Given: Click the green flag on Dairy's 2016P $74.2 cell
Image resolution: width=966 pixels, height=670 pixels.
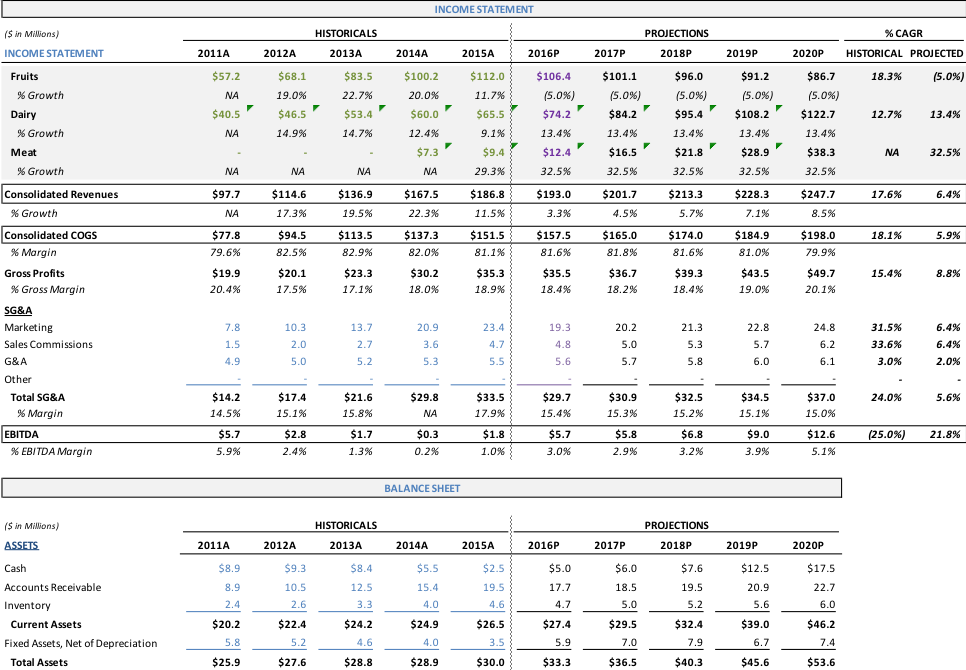Looking at the screenshot, I should 579,107.
